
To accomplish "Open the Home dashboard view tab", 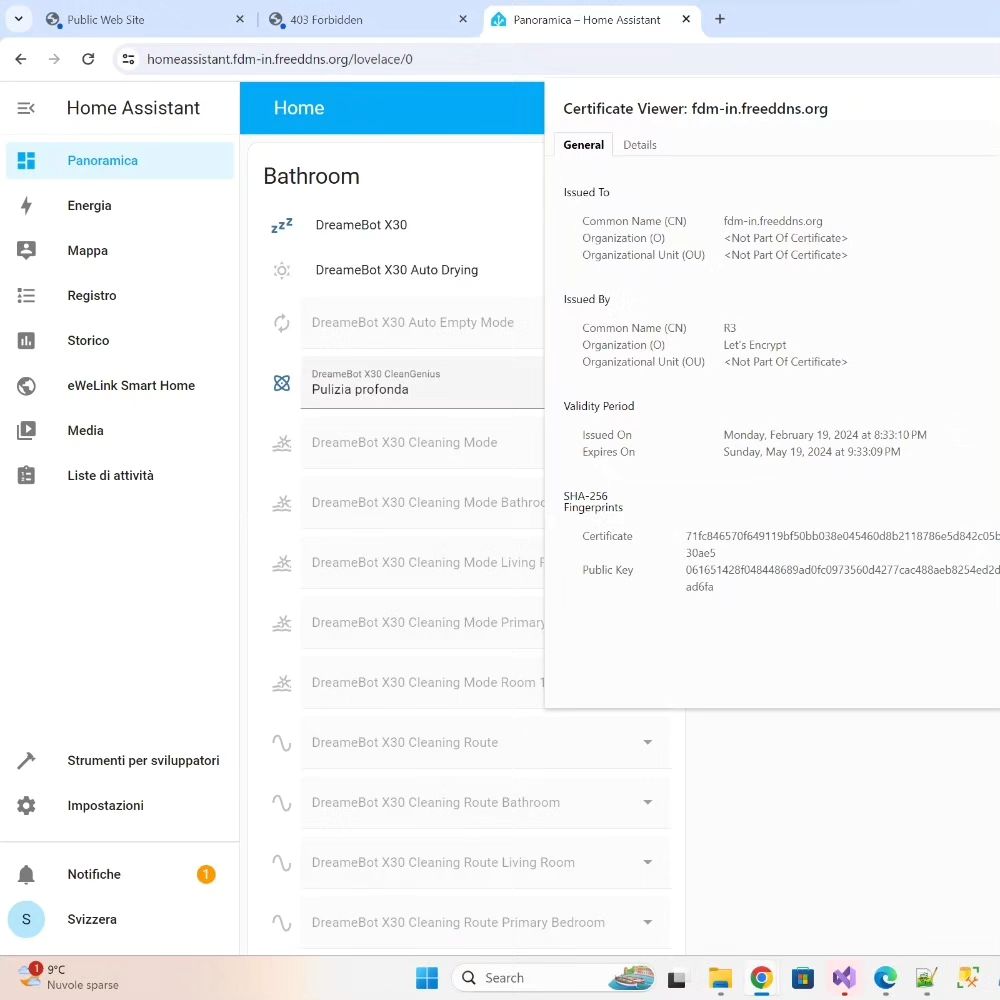I will coord(299,108).
